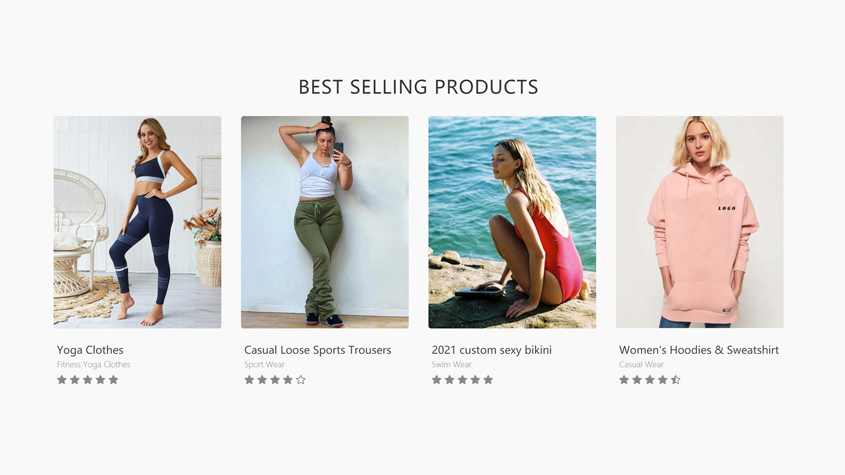Click the Casual Loose Sports Trousers title
Viewport: 845px width, 475px height.
pyautogui.click(x=318, y=350)
